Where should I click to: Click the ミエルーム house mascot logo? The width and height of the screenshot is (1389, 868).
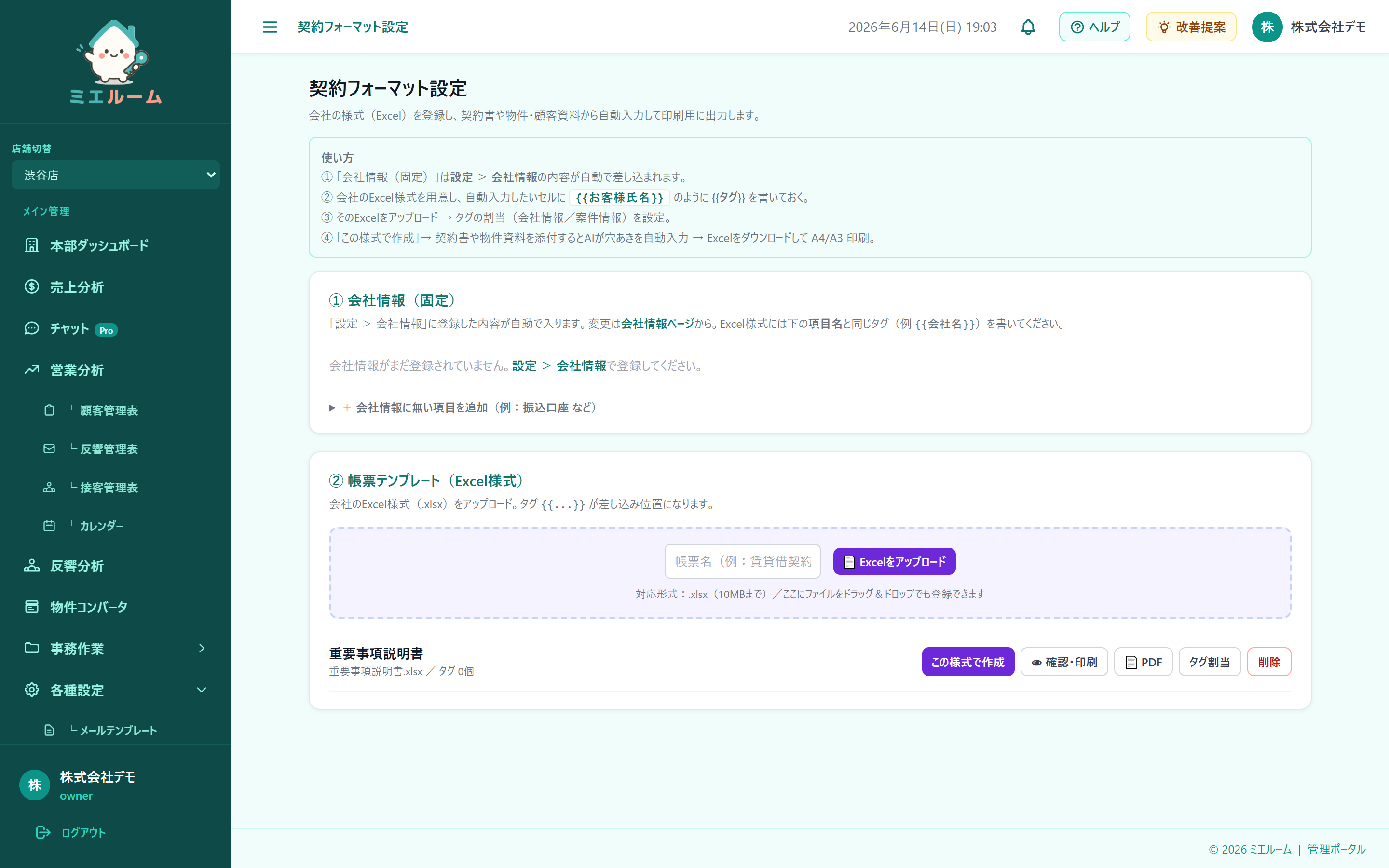pos(115,62)
